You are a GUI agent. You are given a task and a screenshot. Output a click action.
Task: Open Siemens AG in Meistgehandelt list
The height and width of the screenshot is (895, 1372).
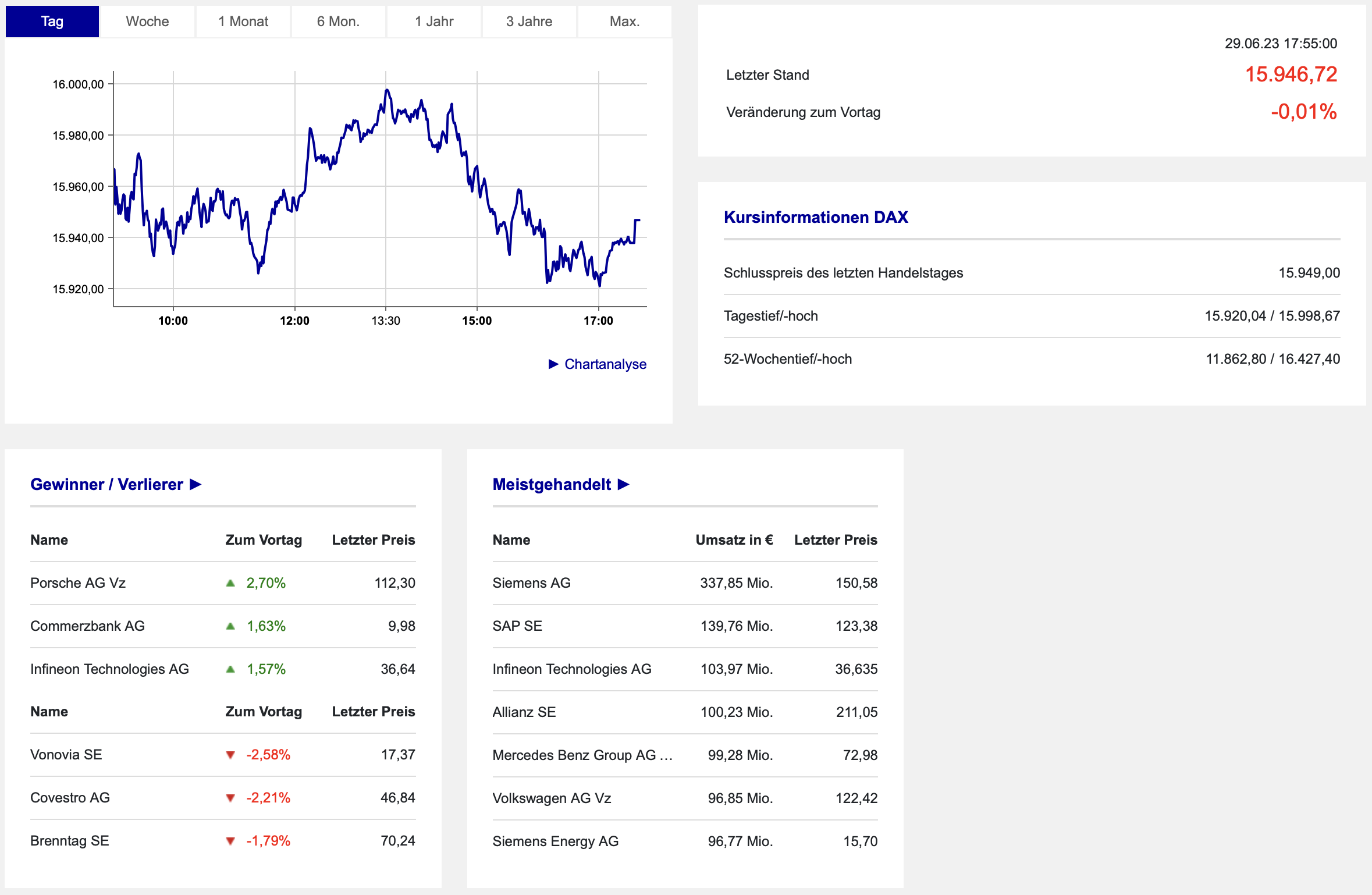click(531, 583)
